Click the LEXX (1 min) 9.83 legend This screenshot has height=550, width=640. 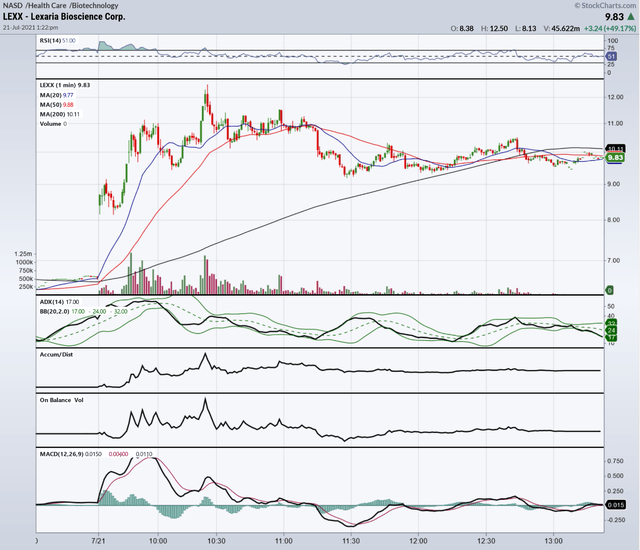pyautogui.click(x=65, y=85)
